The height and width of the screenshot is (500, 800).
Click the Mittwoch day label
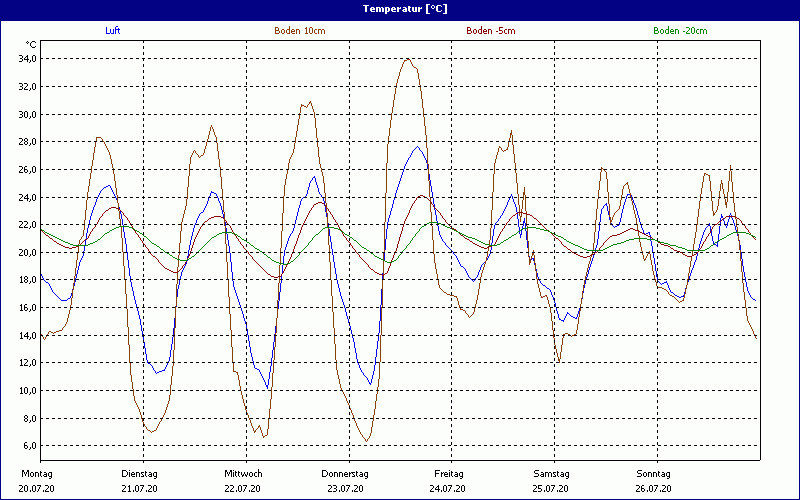tap(243, 473)
